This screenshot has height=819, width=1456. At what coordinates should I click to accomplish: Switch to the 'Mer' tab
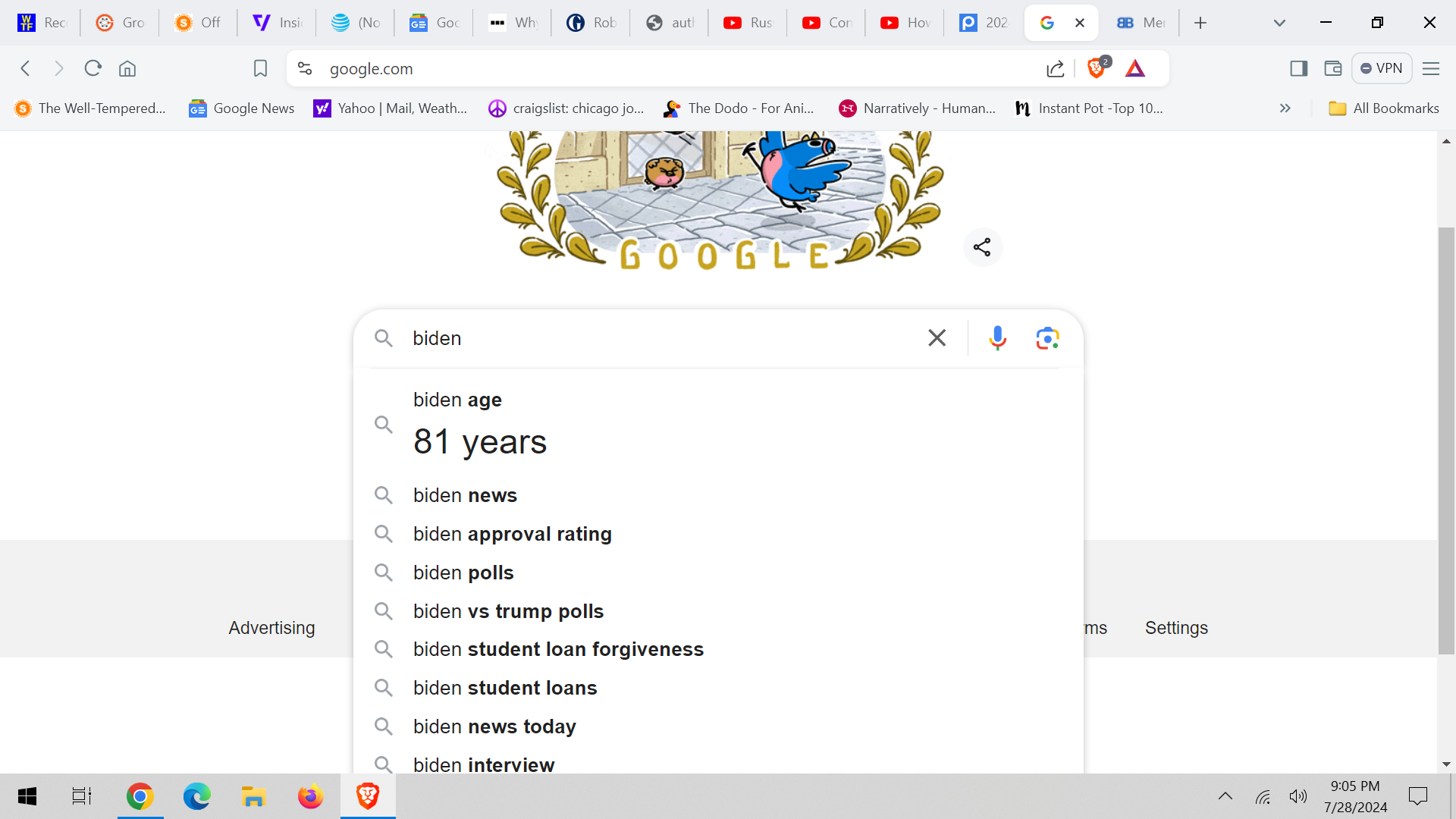(1141, 23)
